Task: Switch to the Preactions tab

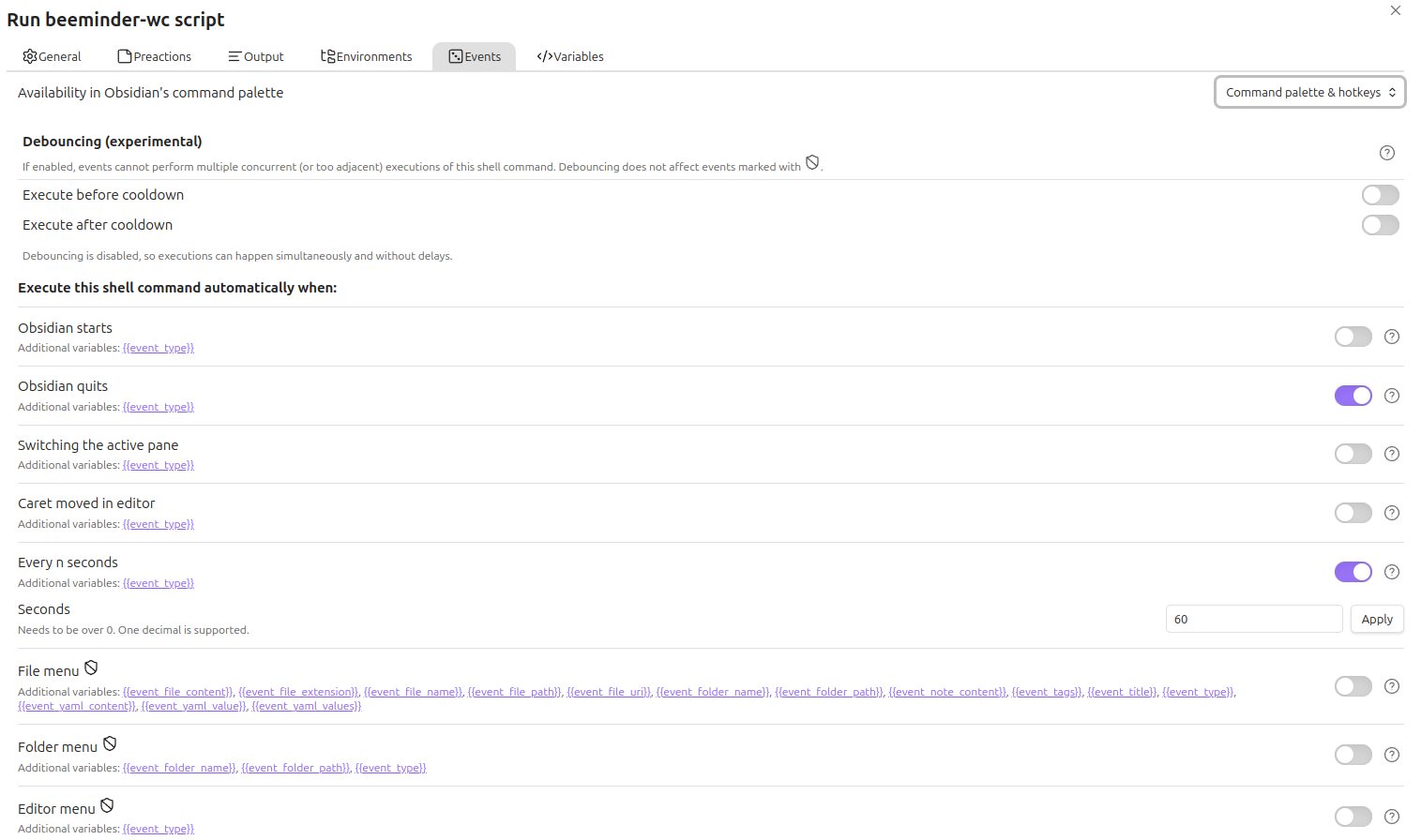Action: click(x=154, y=56)
